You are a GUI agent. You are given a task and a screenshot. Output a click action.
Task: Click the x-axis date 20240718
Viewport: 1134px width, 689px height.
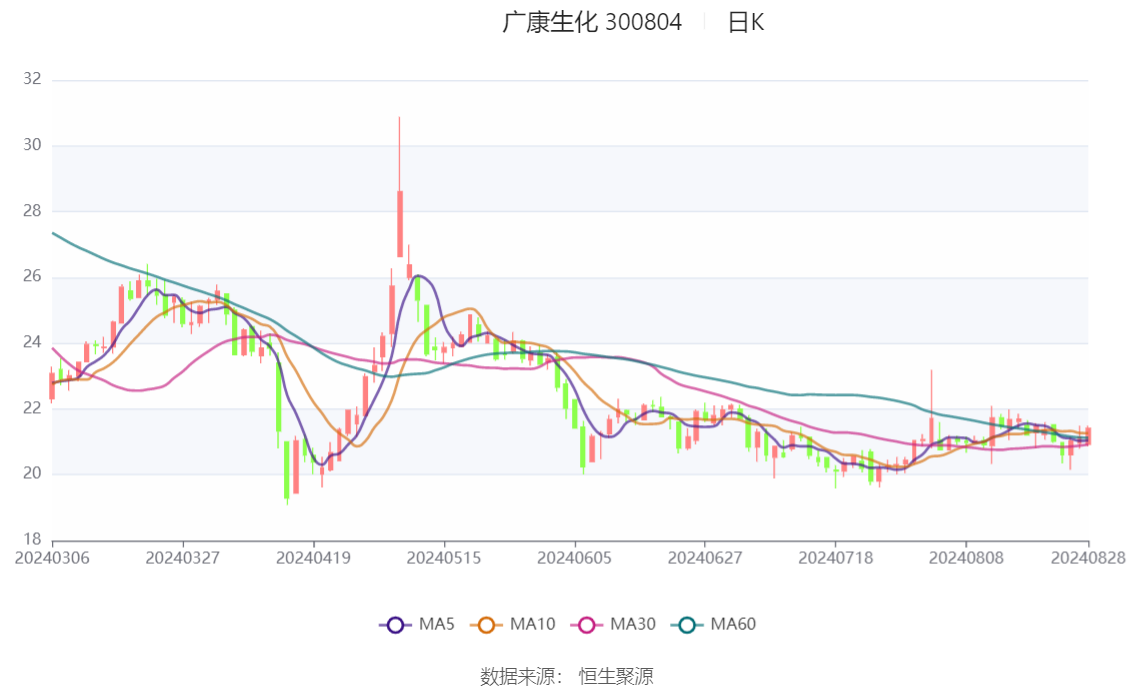pos(835,558)
